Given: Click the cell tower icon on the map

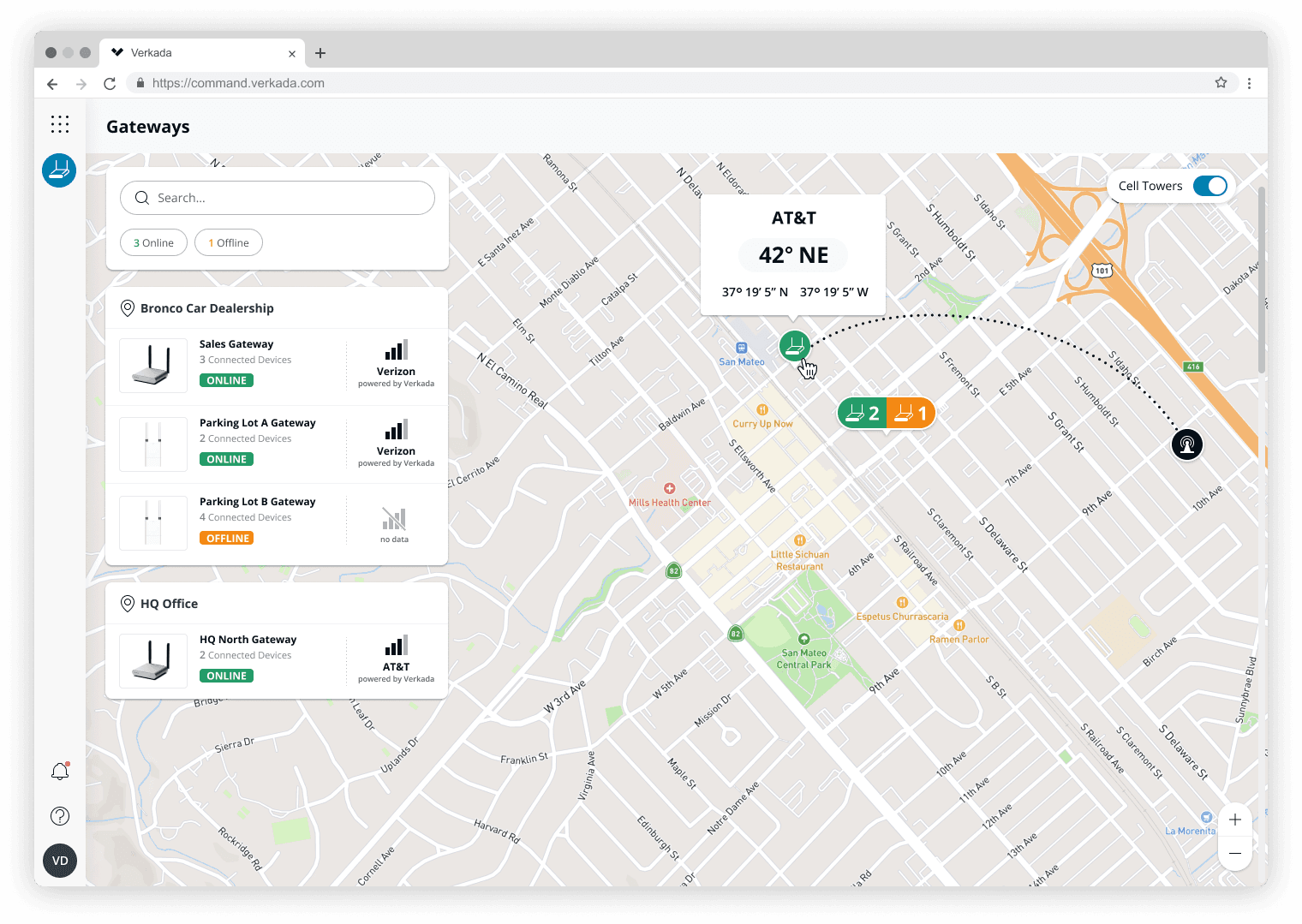Looking at the screenshot, I should [1186, 444].
